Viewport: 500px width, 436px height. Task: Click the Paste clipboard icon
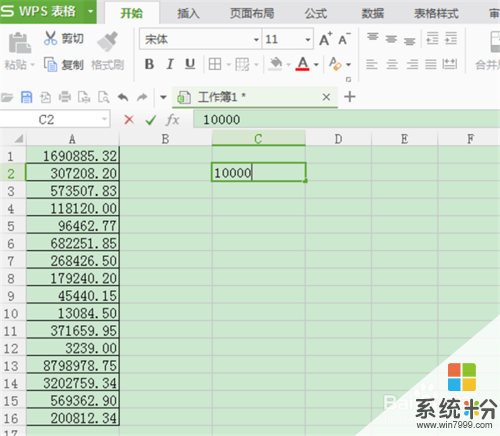tap(19, 43)
